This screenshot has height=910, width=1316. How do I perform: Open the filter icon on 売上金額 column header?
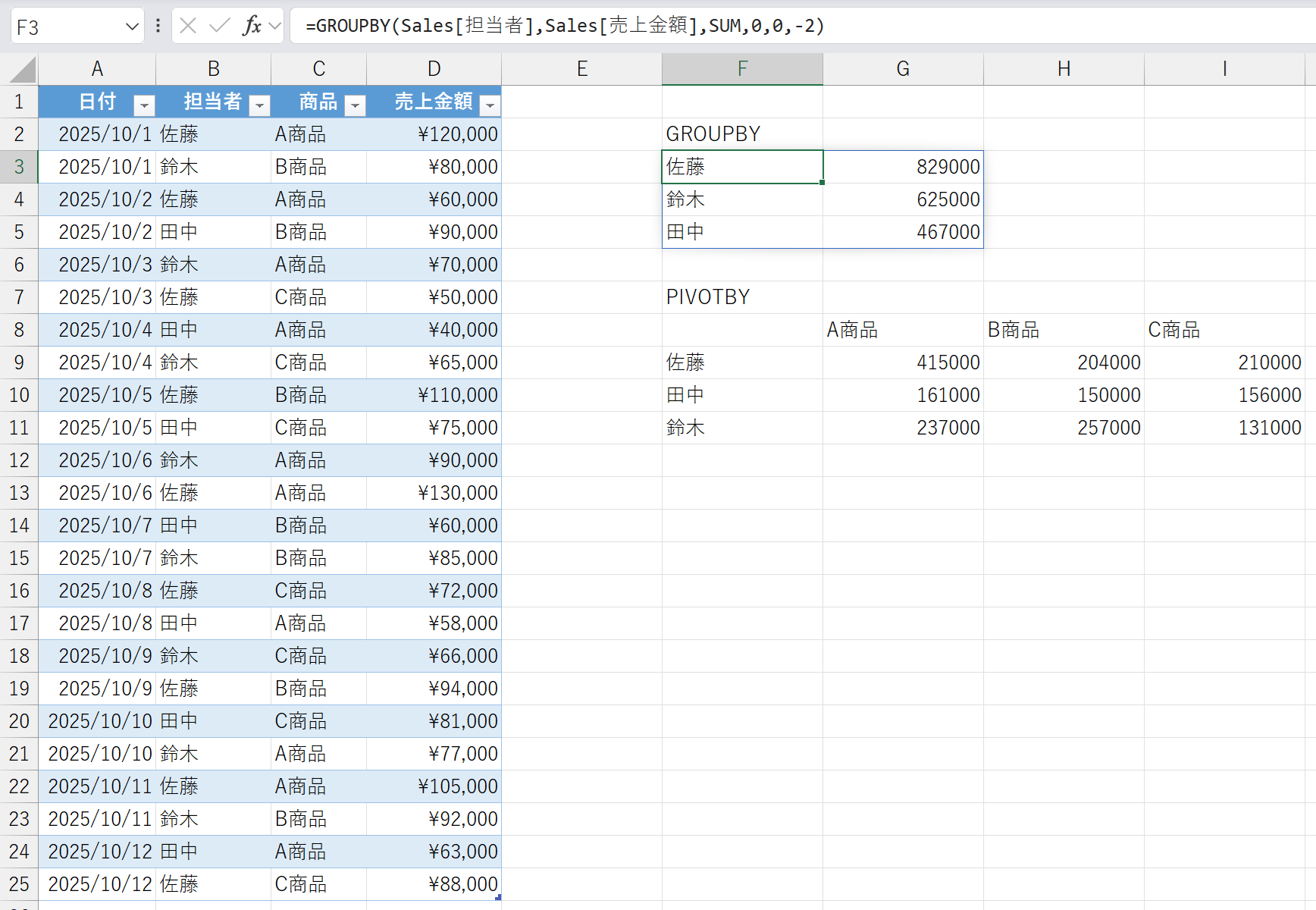tap(490, 105)
